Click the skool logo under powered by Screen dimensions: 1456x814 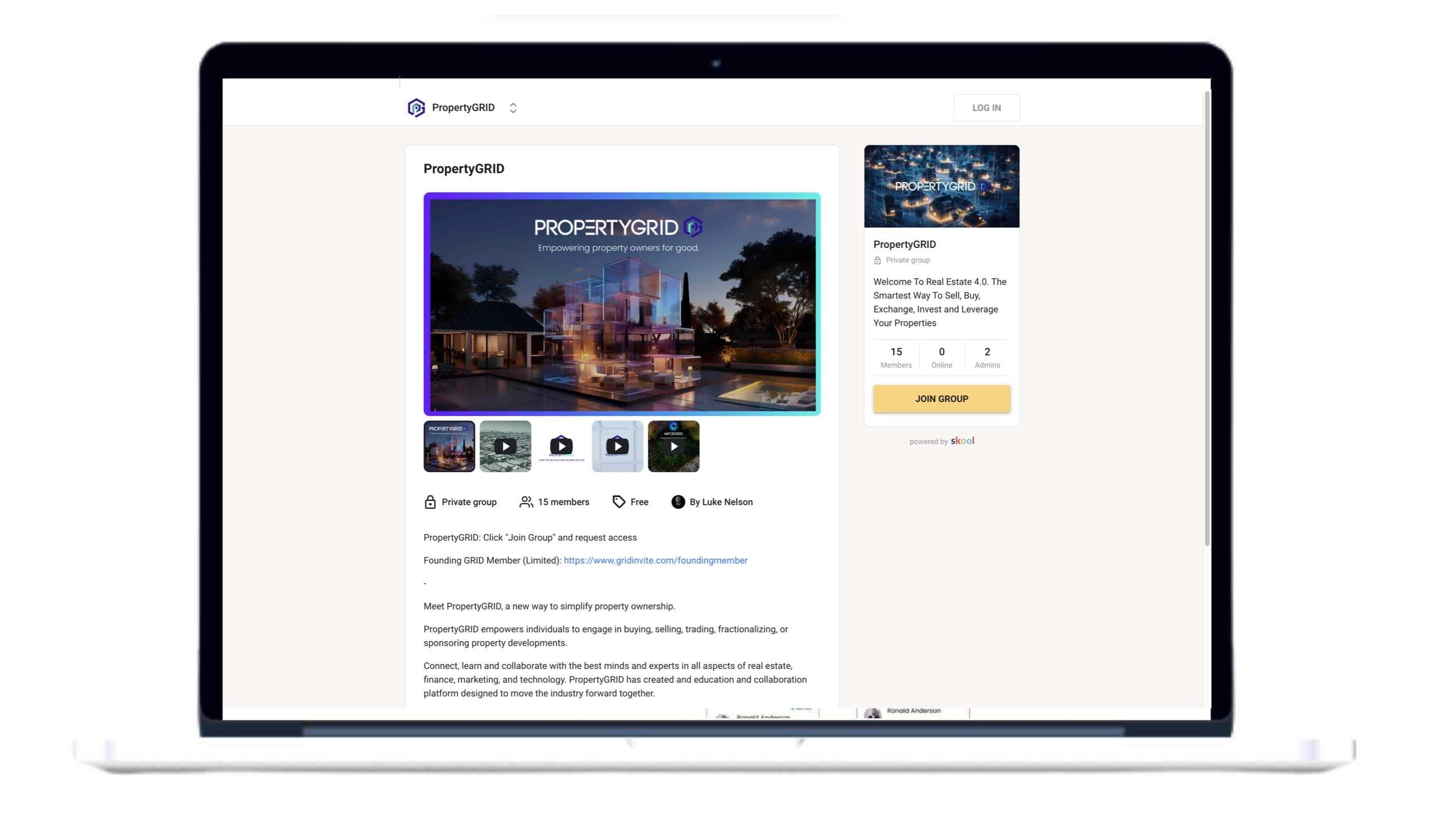pyautogui.click(x=962, y=441)
